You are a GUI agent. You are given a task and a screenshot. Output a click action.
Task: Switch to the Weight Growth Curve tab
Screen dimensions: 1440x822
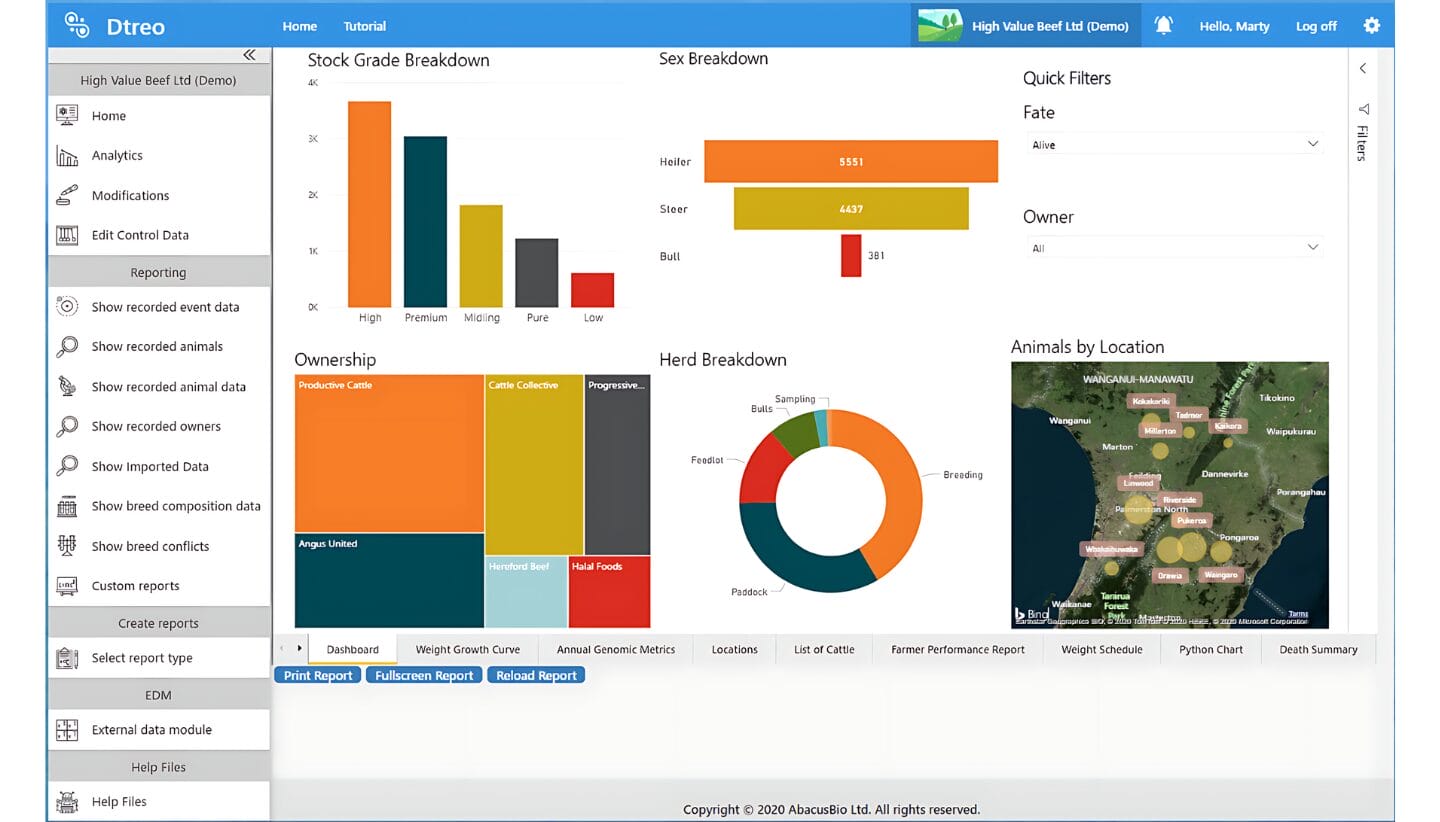[x=467, y=649]
